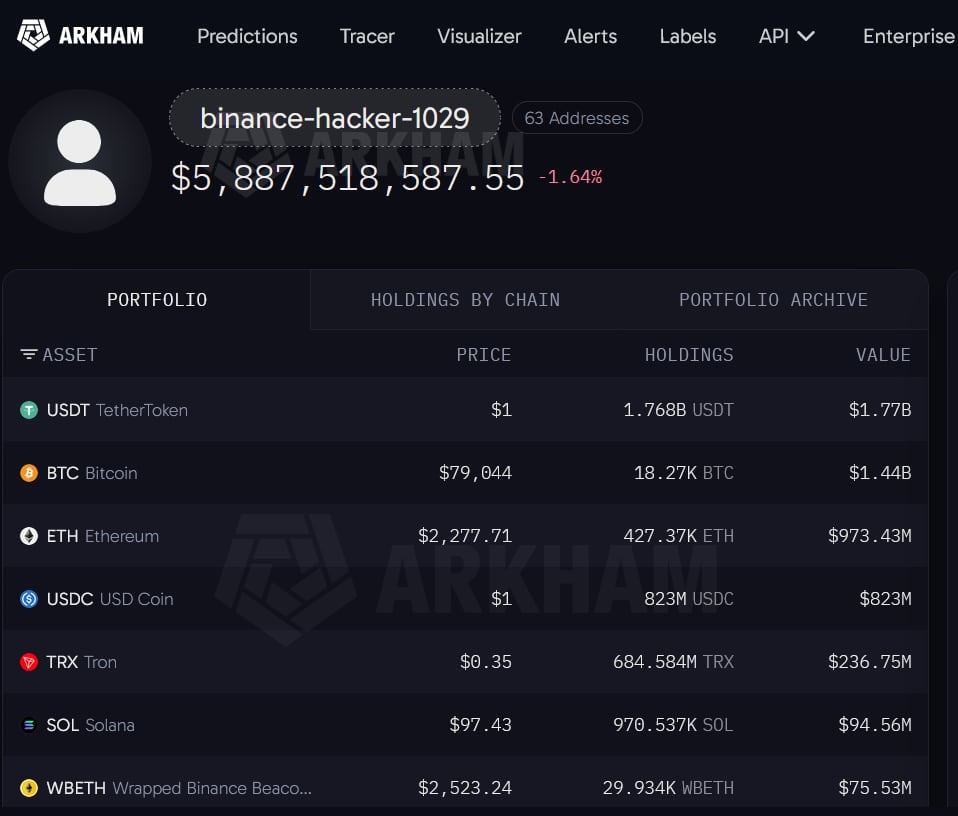The image size is (958, 816).
Task: Show the 63 Addresses list
Action: click(x=577, y=117)
